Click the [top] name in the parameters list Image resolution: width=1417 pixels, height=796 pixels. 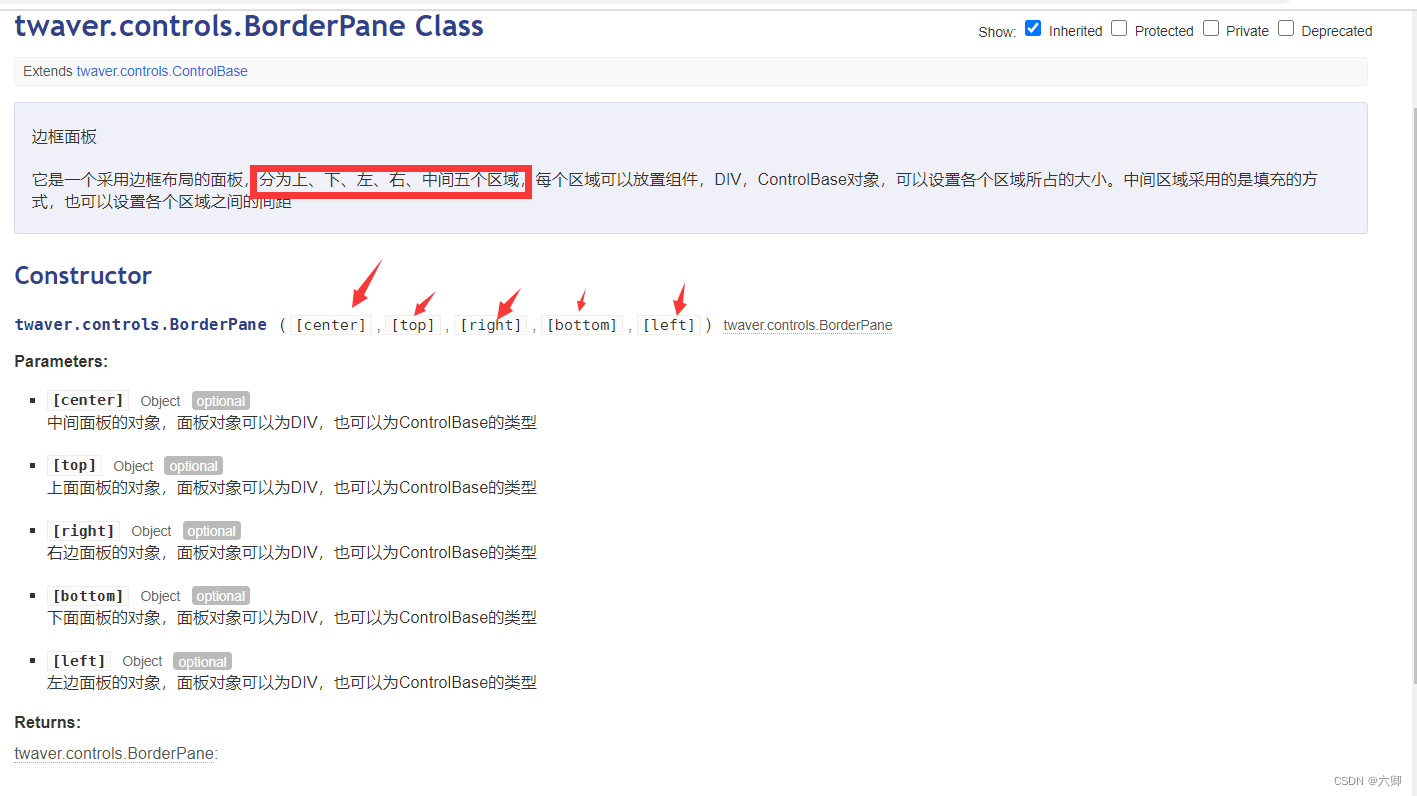click(74, 465)
